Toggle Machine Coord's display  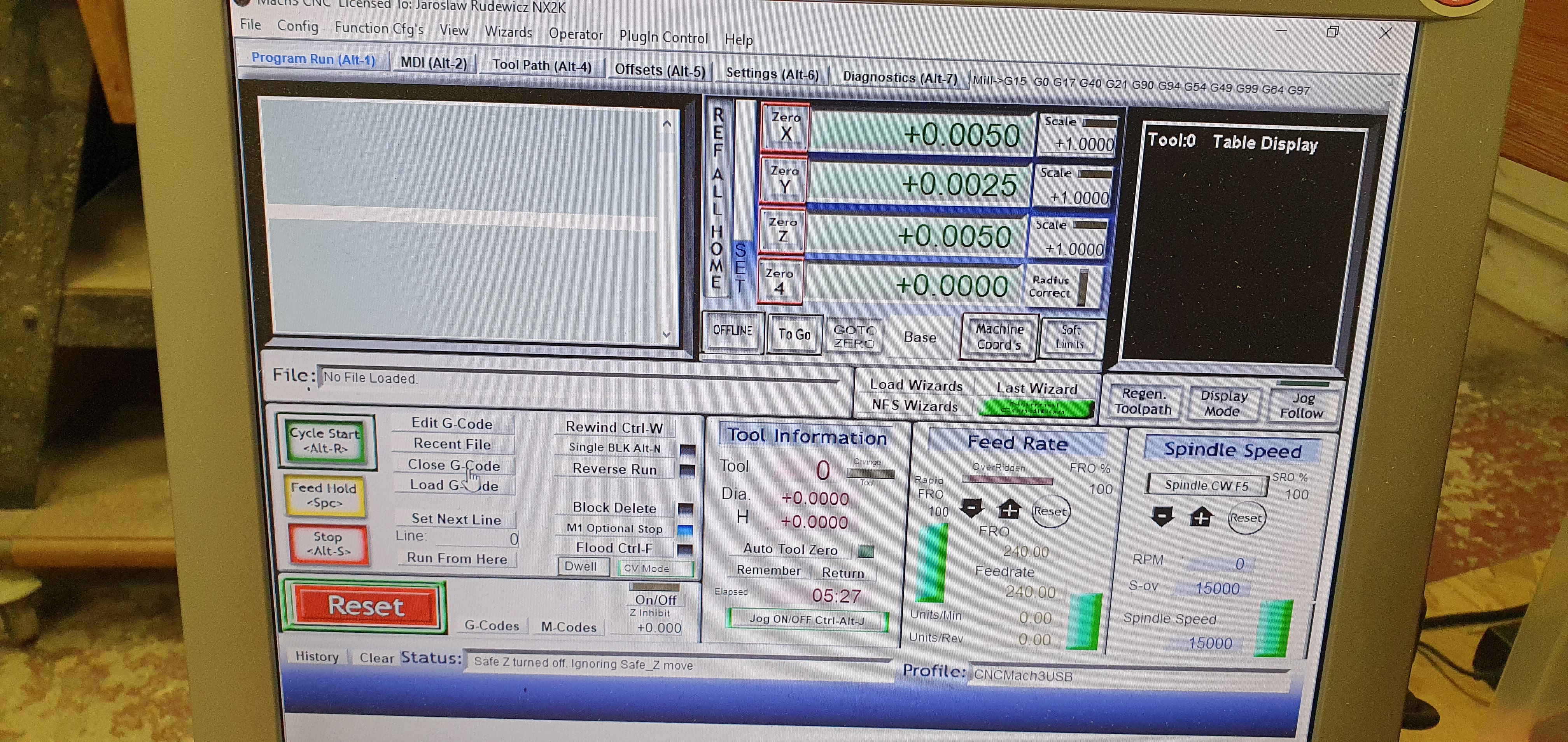(999, 337)
